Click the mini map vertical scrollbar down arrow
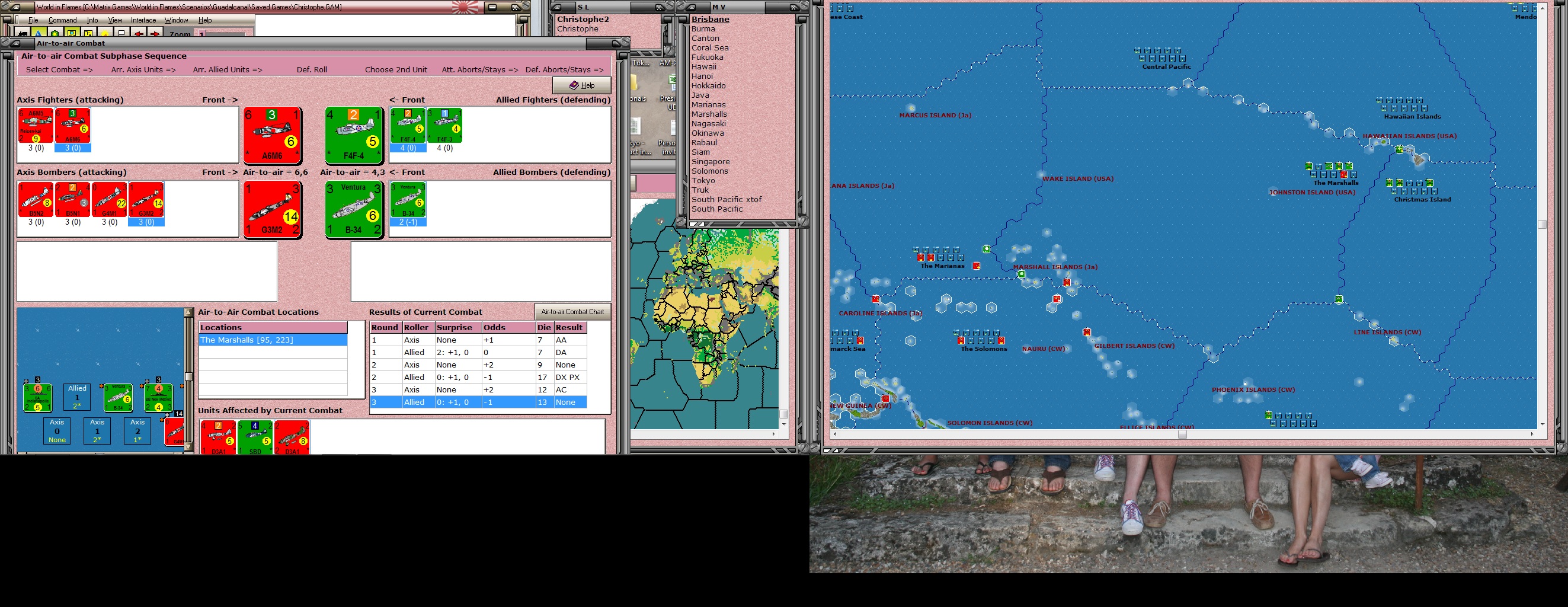 tap(188, 447)
